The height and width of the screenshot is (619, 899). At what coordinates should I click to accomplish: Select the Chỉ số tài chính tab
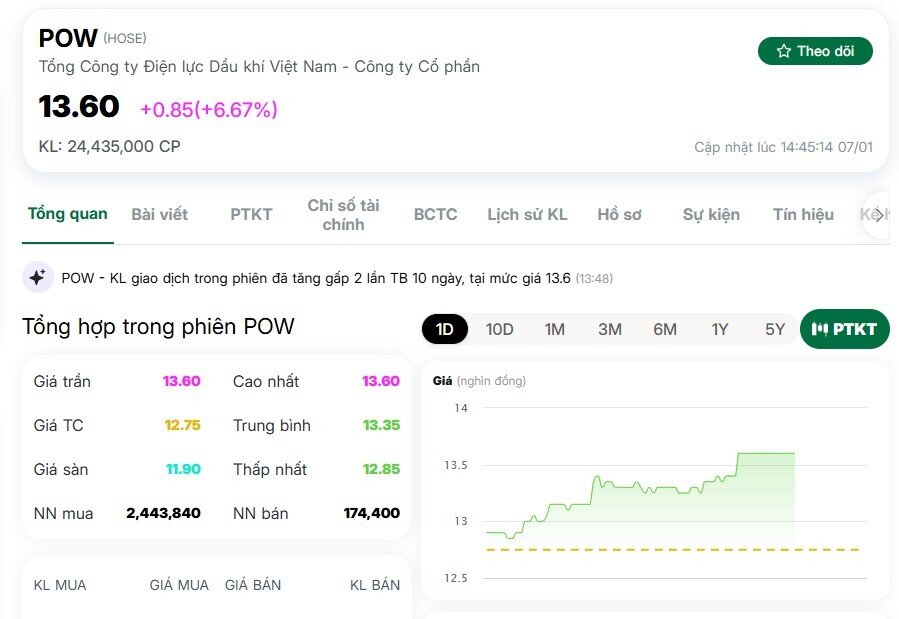[x=343, y=214]
